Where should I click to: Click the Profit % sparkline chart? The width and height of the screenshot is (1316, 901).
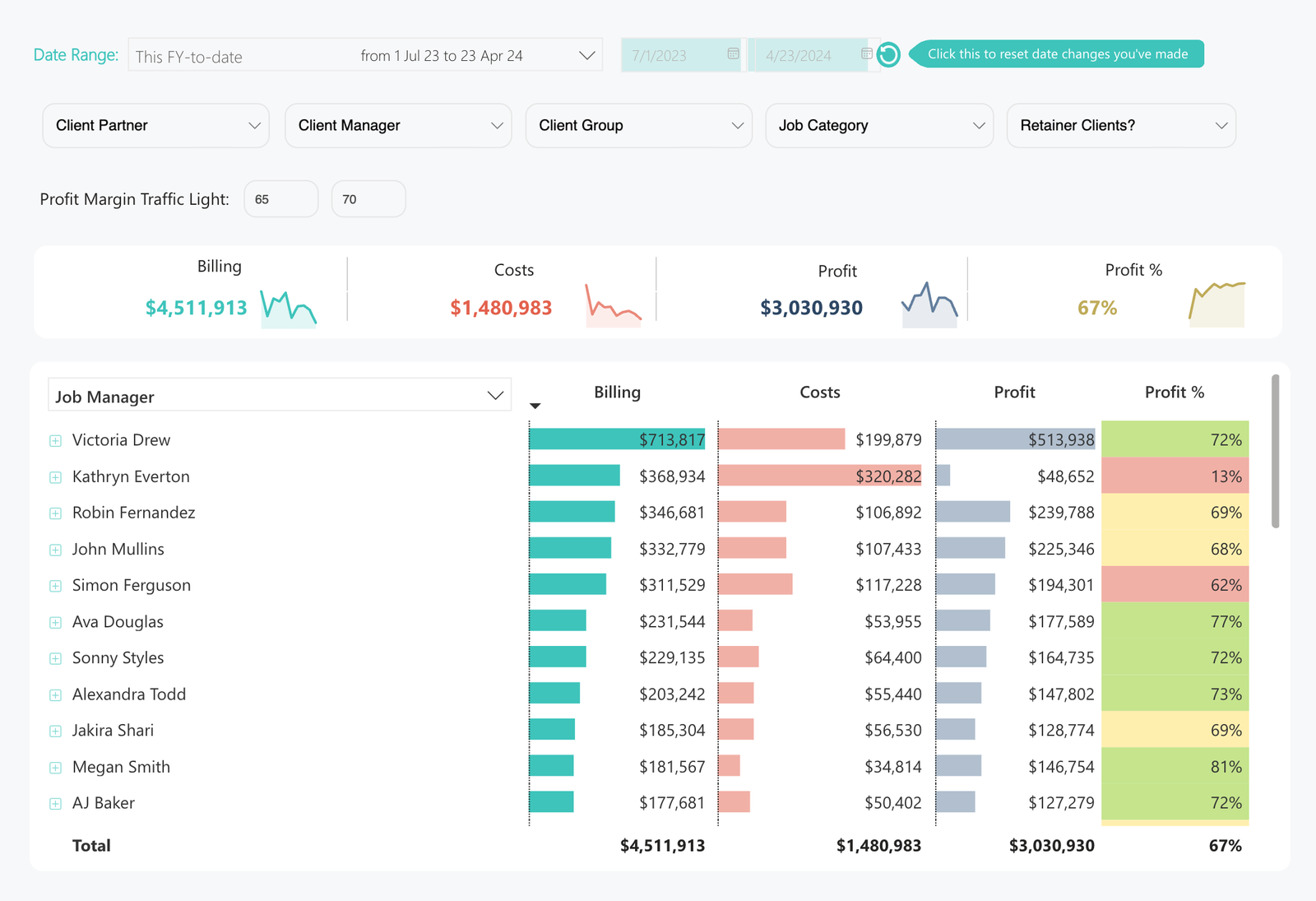(1216, 304)
